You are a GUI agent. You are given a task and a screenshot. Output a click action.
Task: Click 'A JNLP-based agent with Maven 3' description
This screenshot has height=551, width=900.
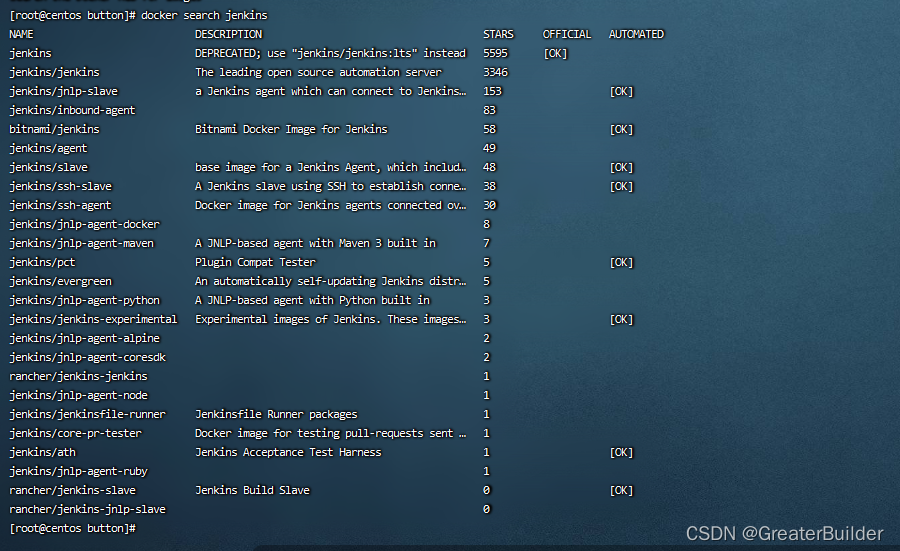pos(315,243)
